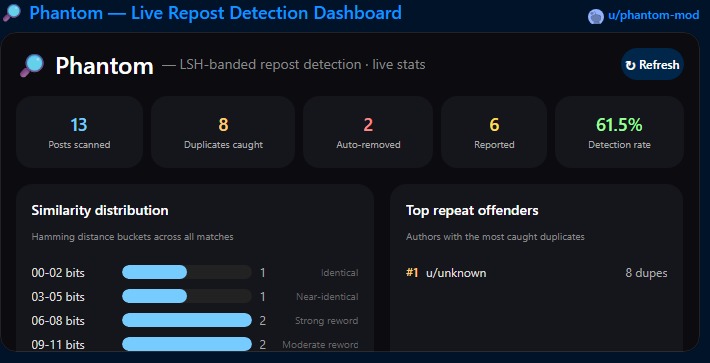Click the Refresh button

pos(652,65)
